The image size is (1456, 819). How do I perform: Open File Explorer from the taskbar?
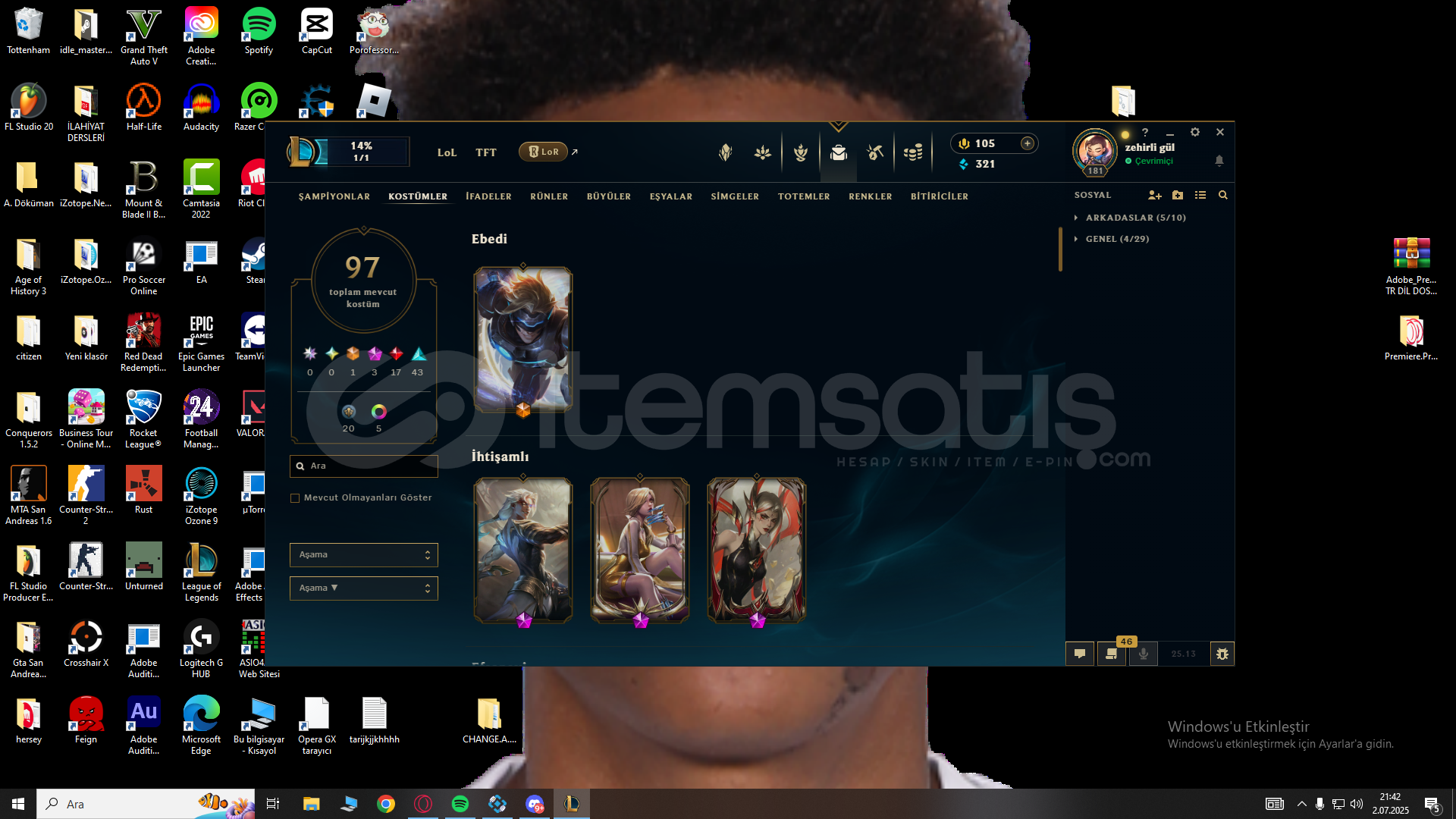click(x=312, y=804)
